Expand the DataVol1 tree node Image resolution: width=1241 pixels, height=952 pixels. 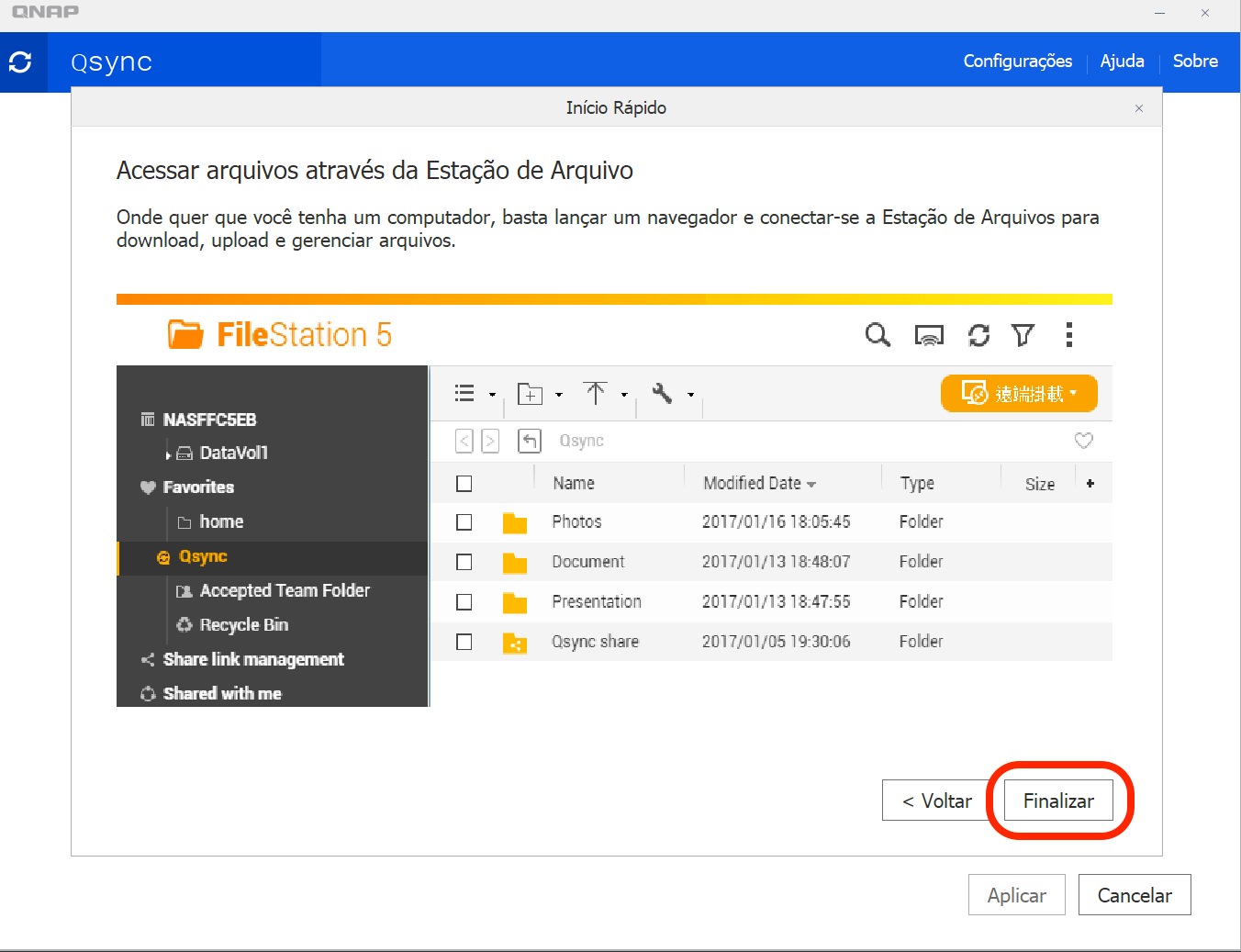(168, 454)
